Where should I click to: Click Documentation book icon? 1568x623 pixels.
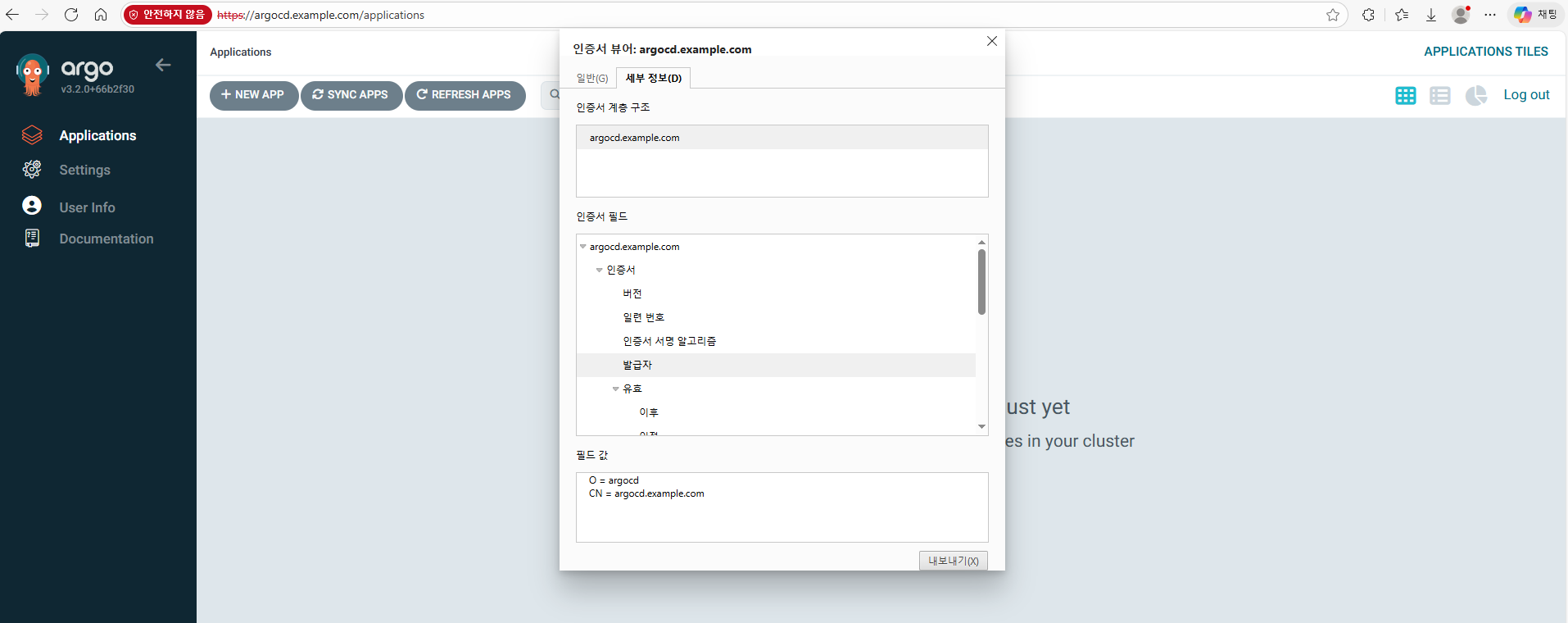(x=32, y=238)
